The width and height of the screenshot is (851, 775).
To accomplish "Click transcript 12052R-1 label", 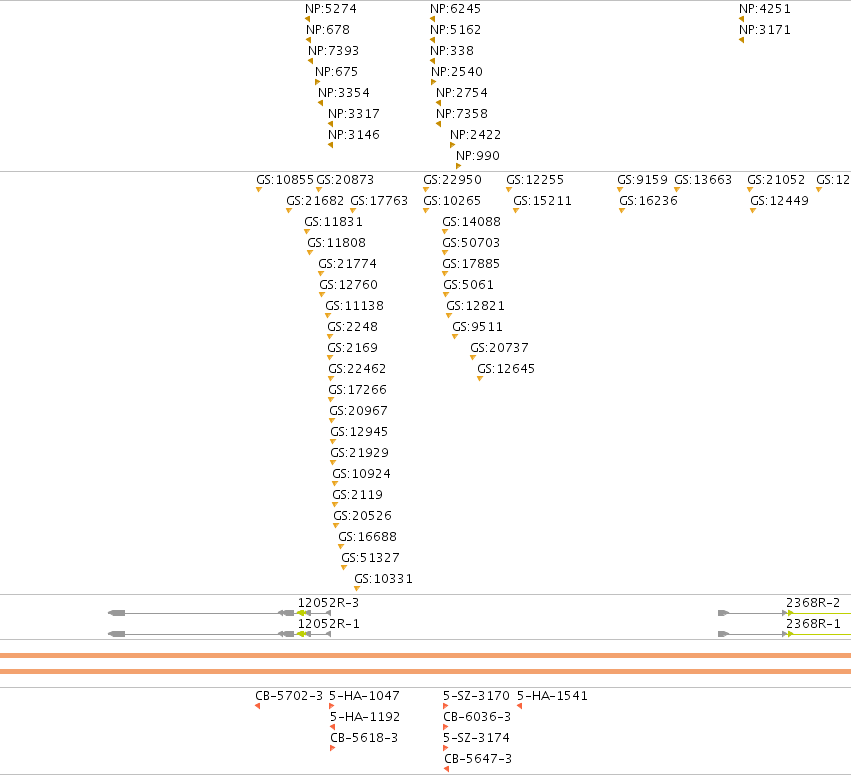I will (328, 624).
